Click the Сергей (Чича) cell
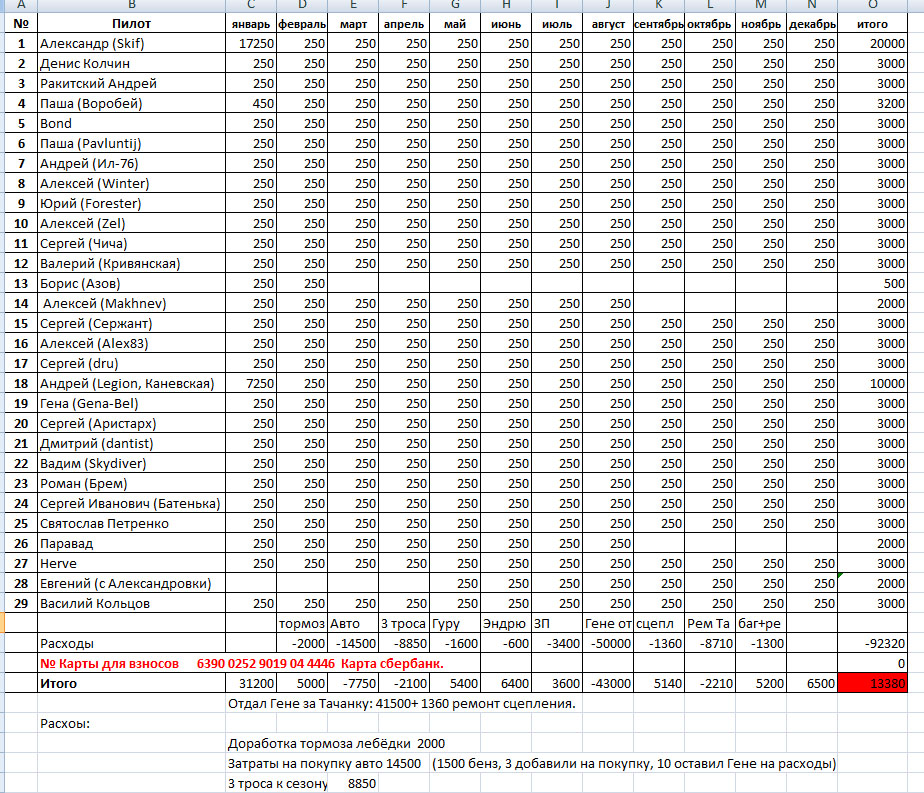This screenshot has height=793, width=924. 131,244
